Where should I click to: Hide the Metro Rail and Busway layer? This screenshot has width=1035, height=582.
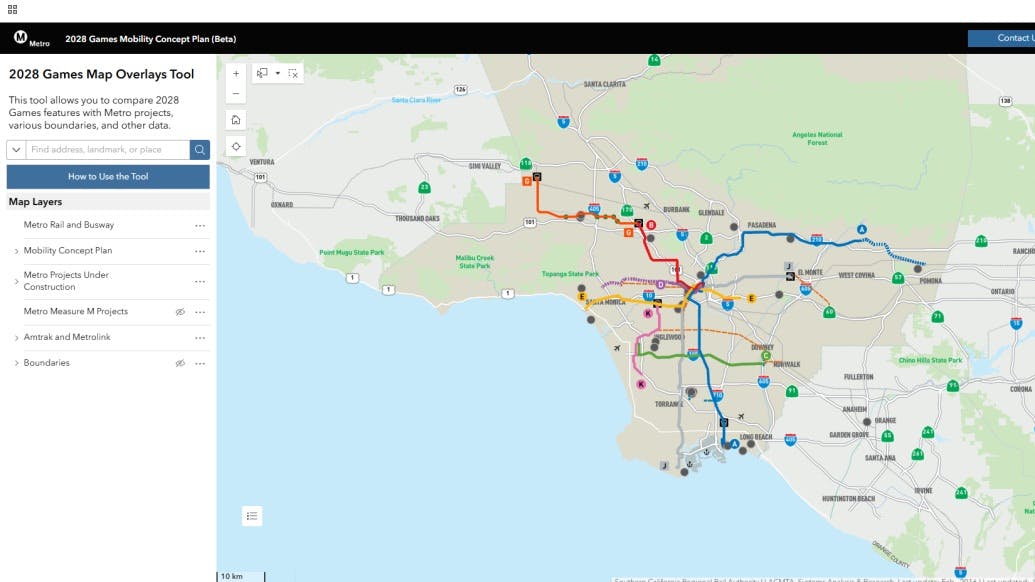point(180,224)
